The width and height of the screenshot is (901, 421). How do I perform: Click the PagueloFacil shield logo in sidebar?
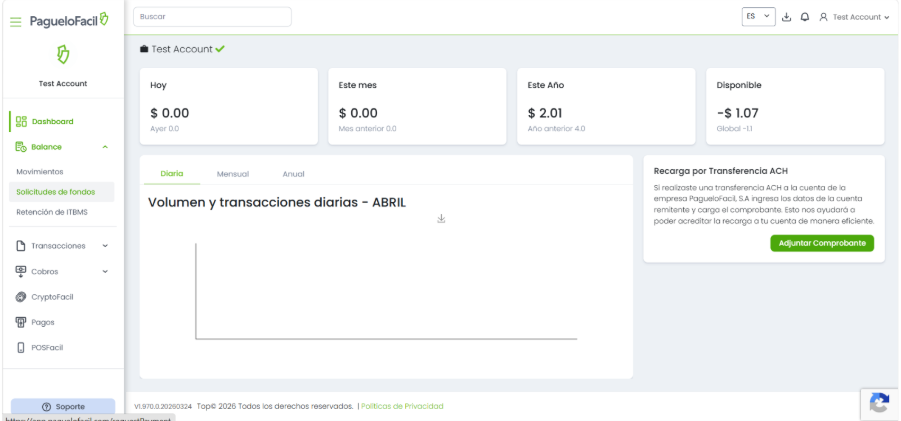click(x=62, y=54)
